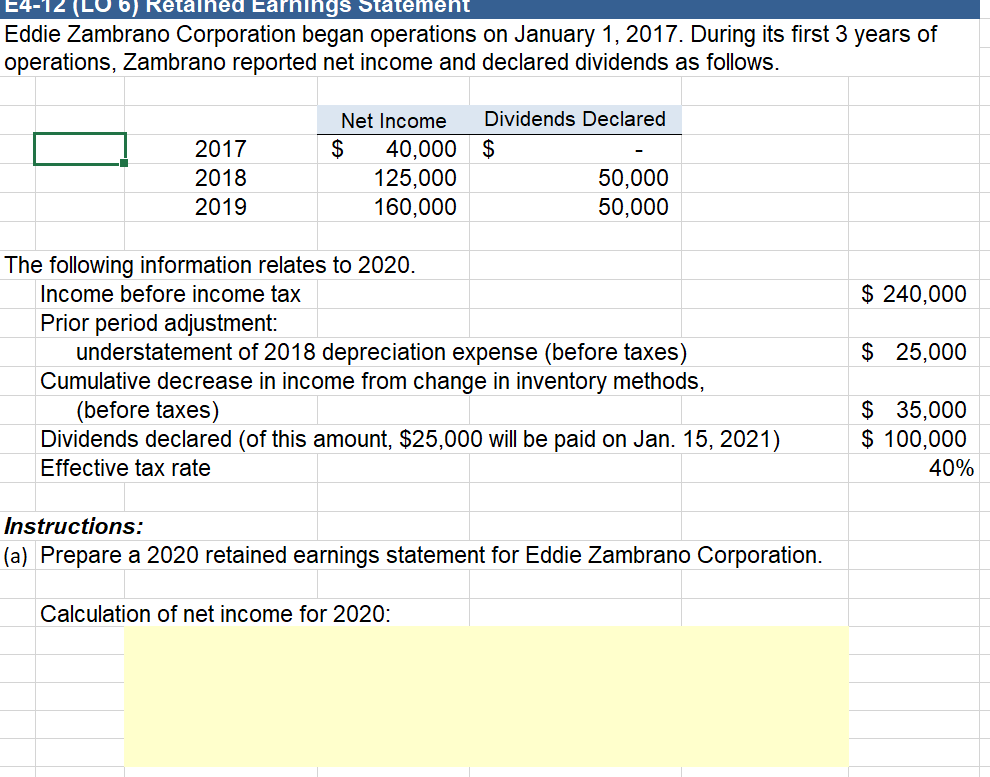
Task: Click the 'Instructions:' heading
Action: tap(74, 526)
